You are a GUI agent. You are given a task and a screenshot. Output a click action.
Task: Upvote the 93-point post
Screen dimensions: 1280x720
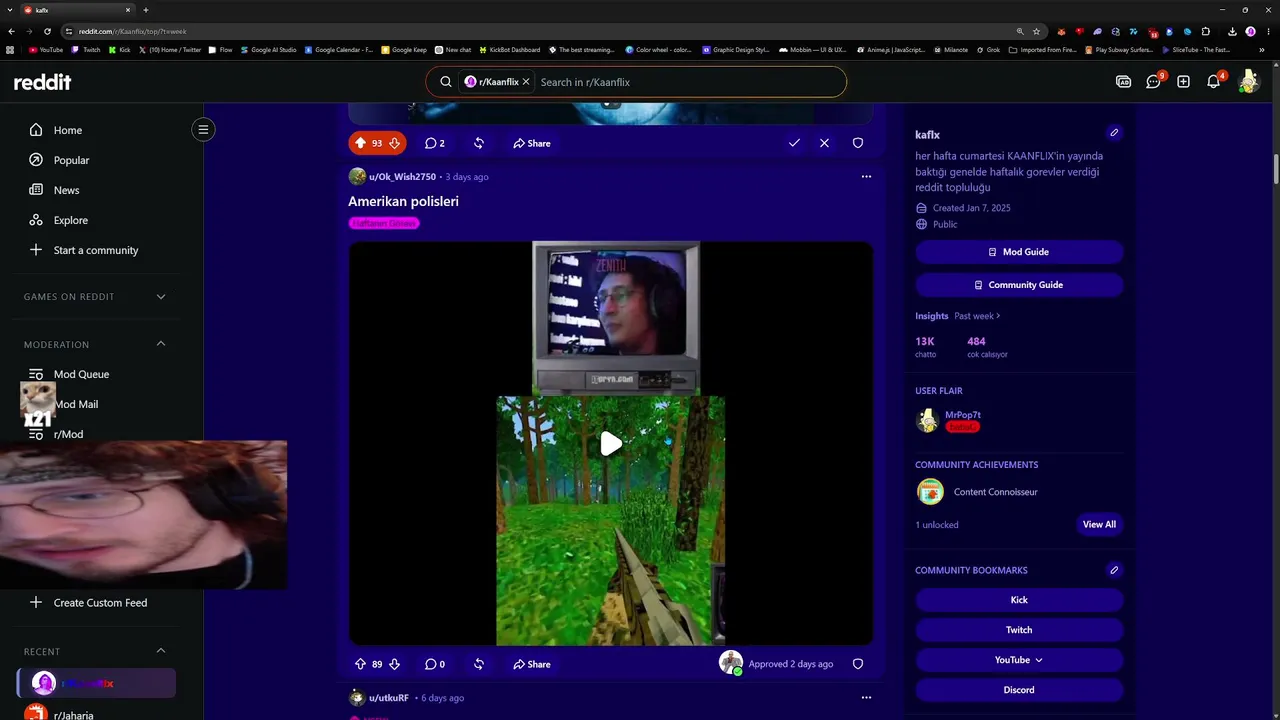pyautogui.click(x=361, y=143)
